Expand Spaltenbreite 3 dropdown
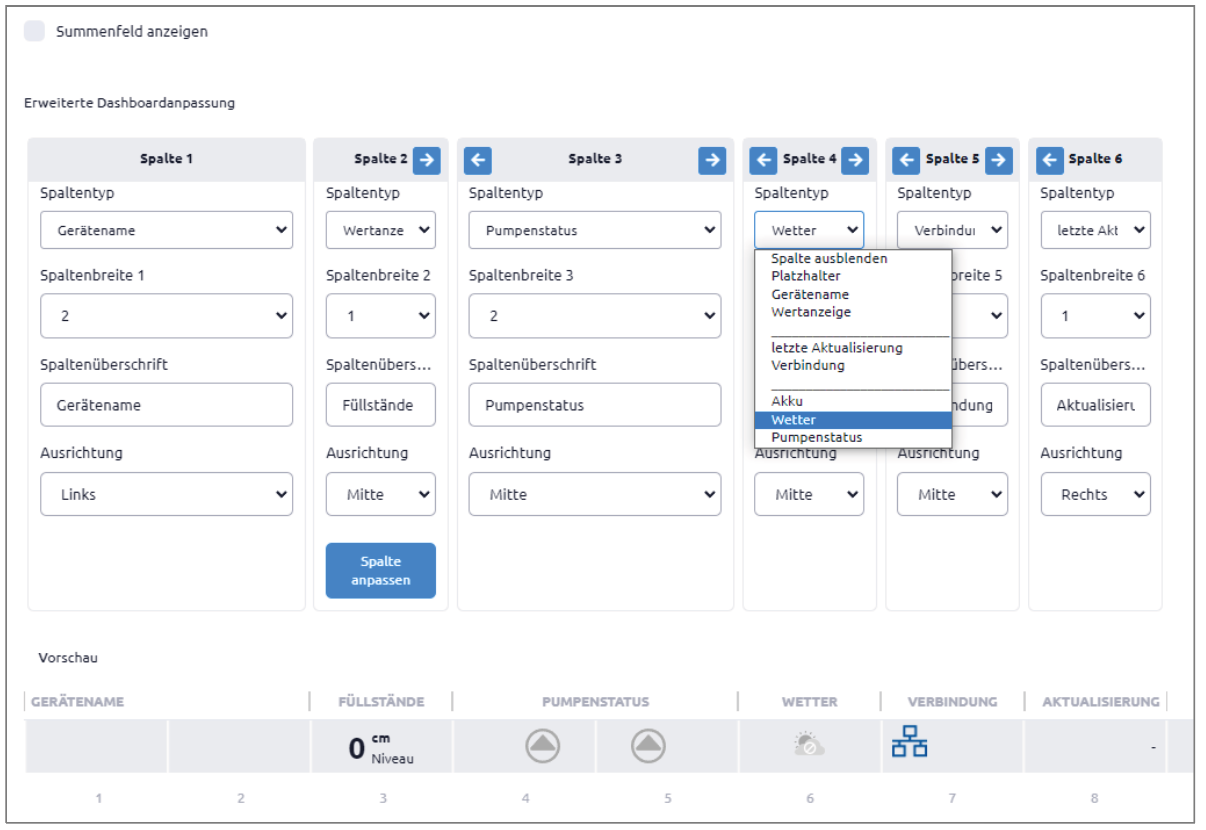Screen dimensions: 1206x830 coord(595,316)
